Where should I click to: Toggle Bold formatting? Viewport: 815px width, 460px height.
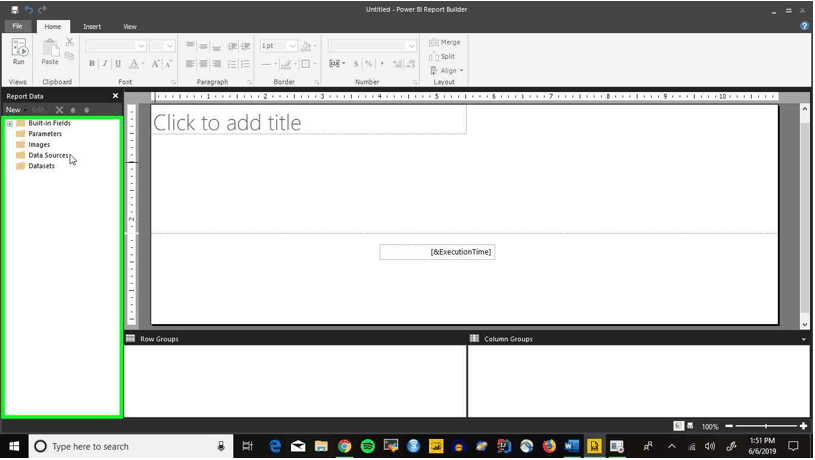[x=92, y=63]
